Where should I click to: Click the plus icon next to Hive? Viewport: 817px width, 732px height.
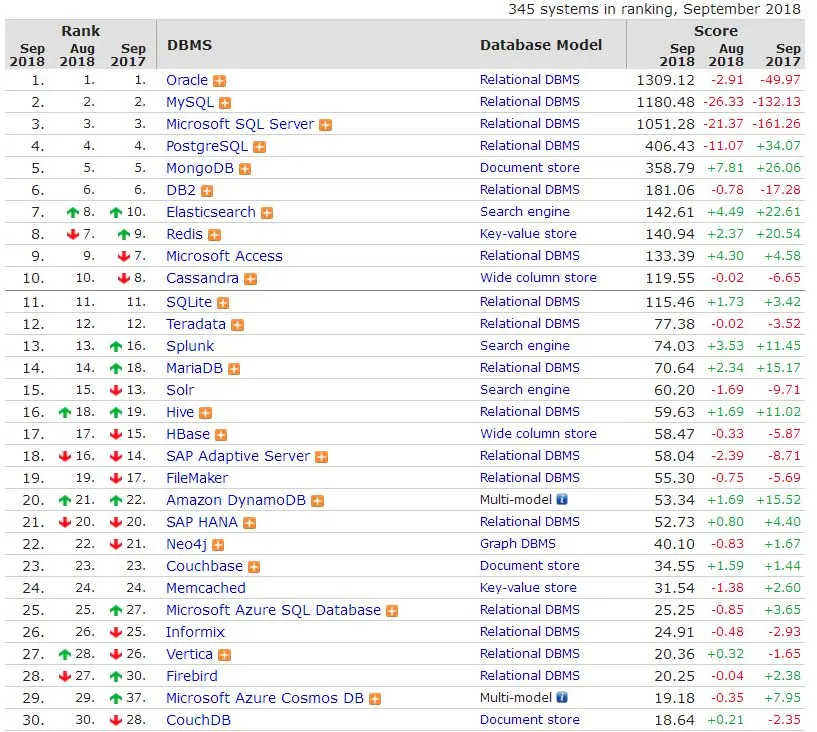click(x=206, y=413)
